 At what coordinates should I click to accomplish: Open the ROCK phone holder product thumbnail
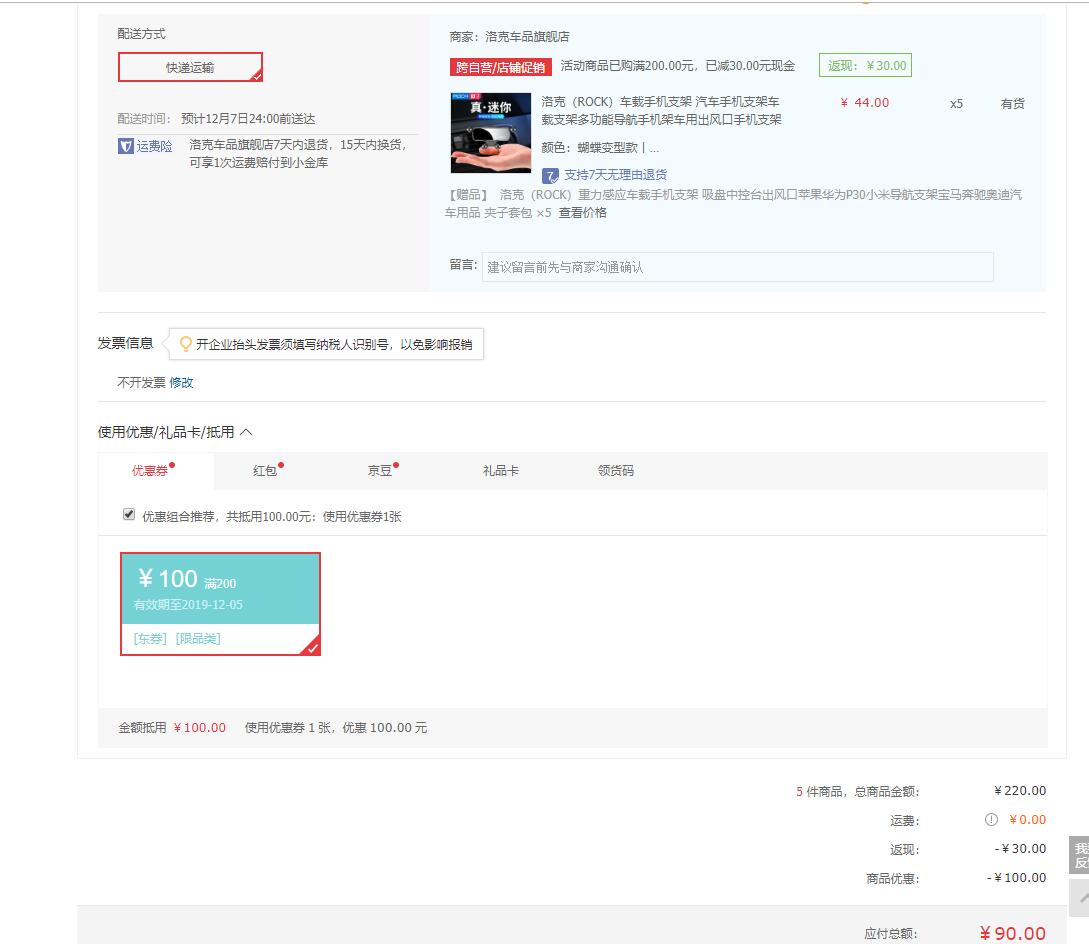coord(491,133)
